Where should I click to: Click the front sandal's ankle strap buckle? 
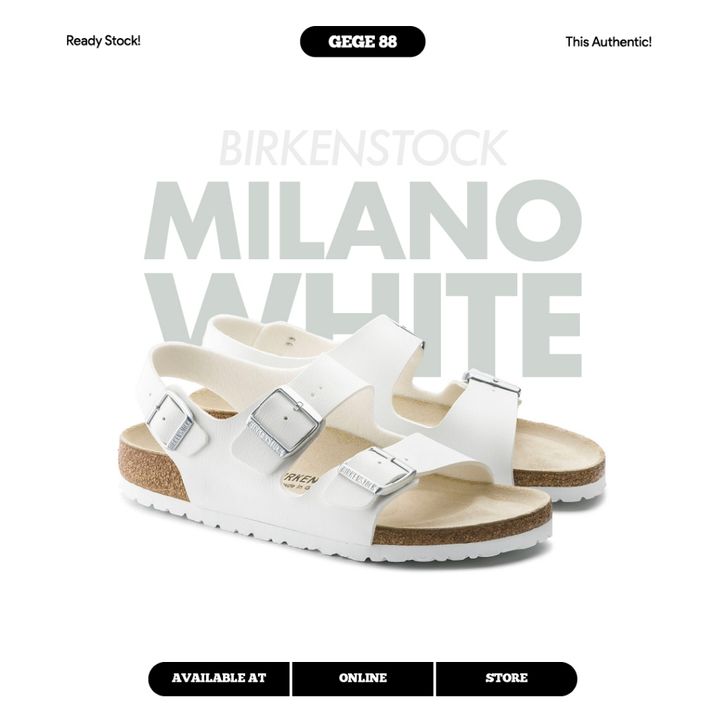pyautogui.click(x=170, y=421)
